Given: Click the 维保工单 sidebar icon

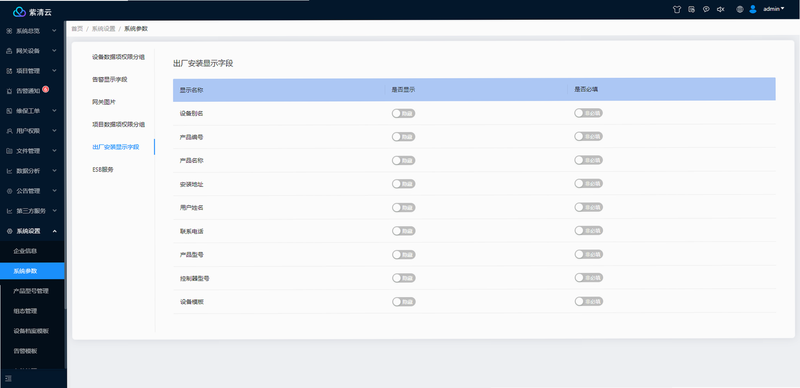Looking at the screenshot, I should click(x=9, y=111).
